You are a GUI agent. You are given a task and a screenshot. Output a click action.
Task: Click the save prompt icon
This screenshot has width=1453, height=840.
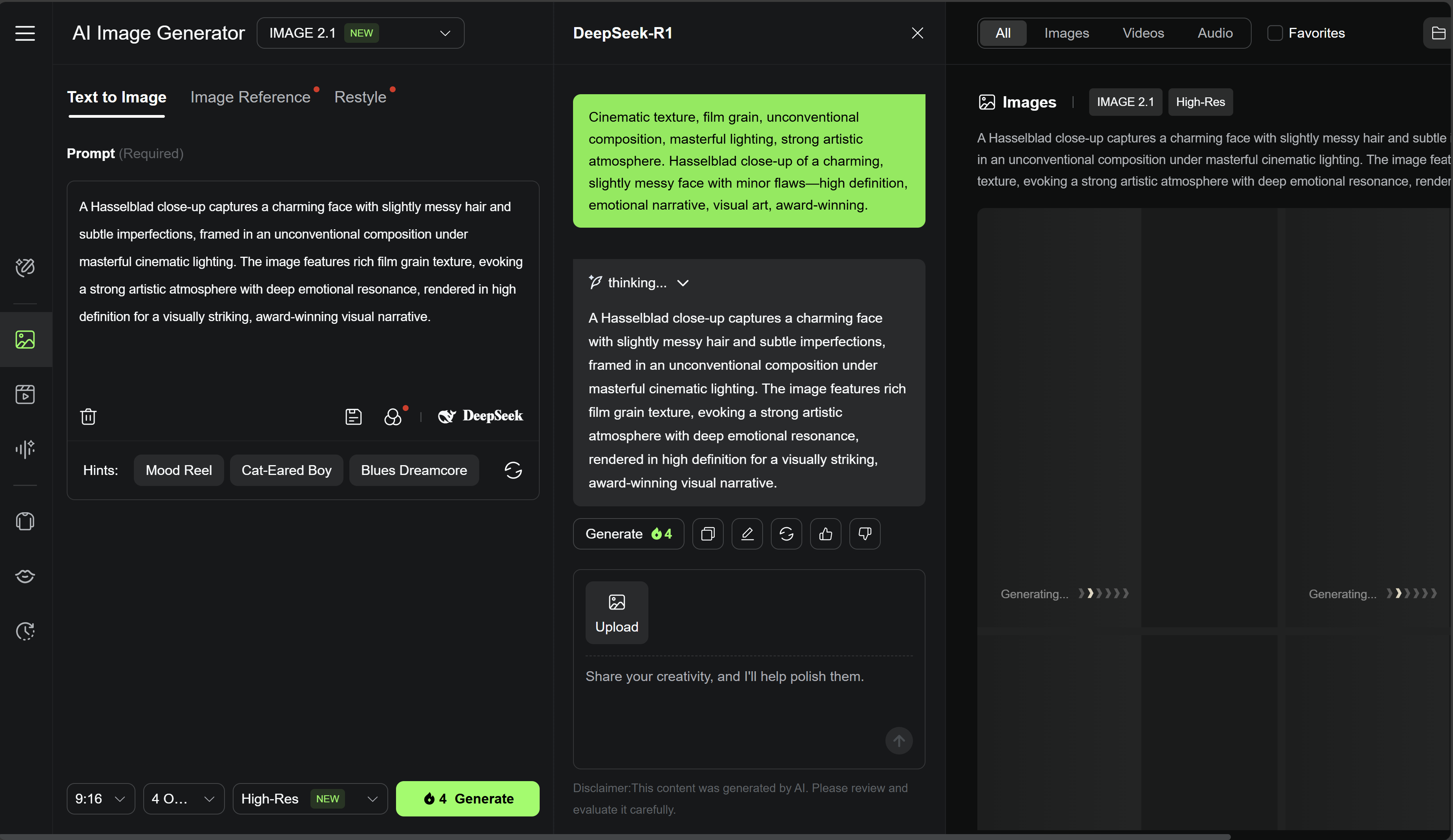pos(353,416)
